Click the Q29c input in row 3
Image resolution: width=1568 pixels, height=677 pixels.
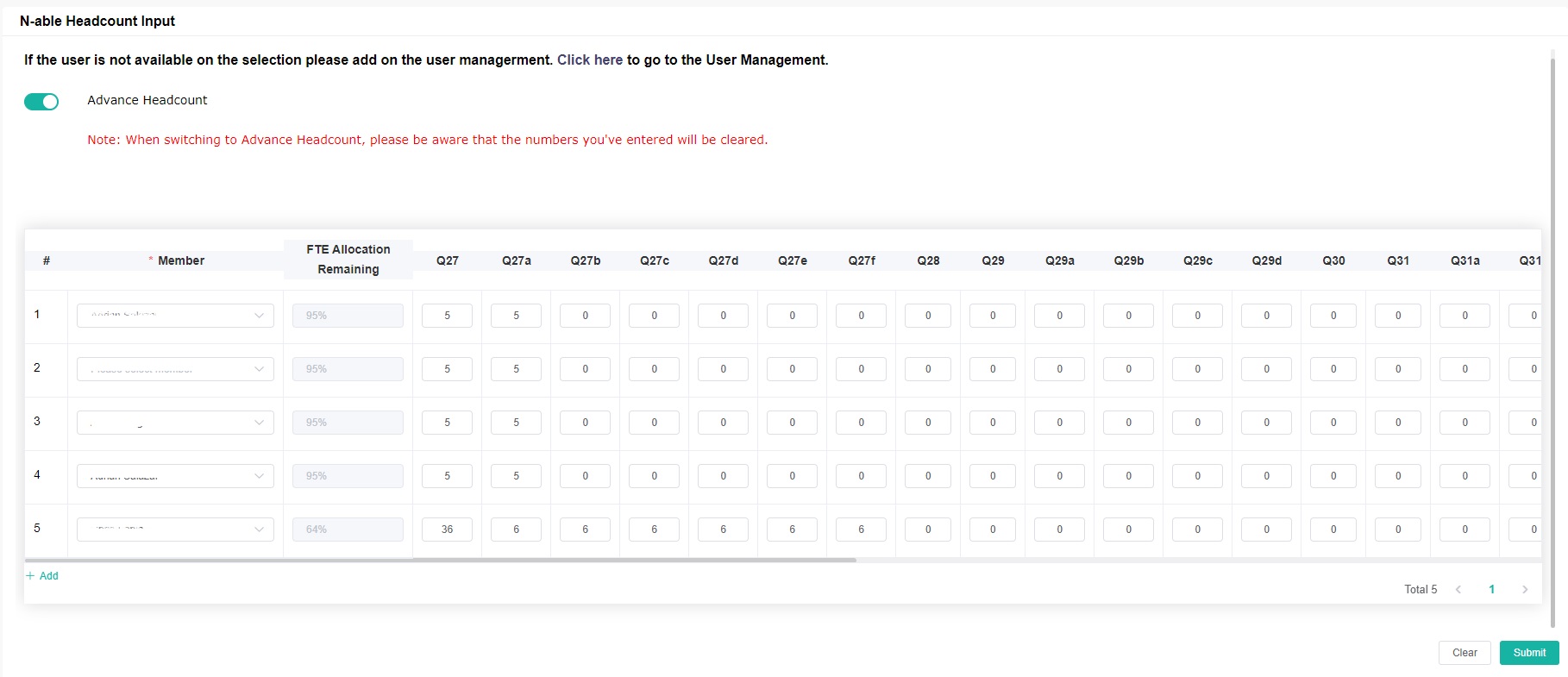click(x=1197, y=423)
